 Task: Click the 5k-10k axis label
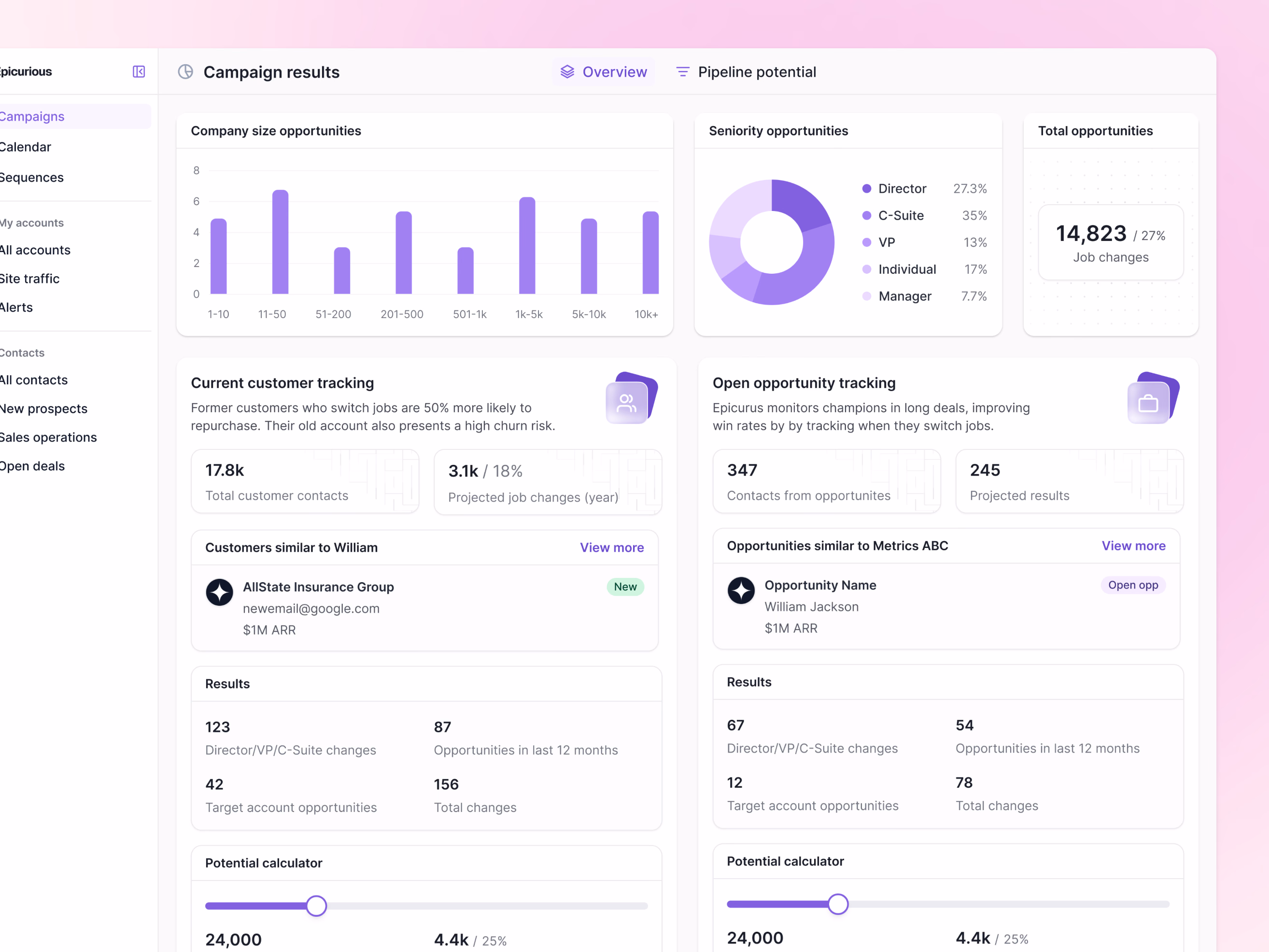pos(589,314)
